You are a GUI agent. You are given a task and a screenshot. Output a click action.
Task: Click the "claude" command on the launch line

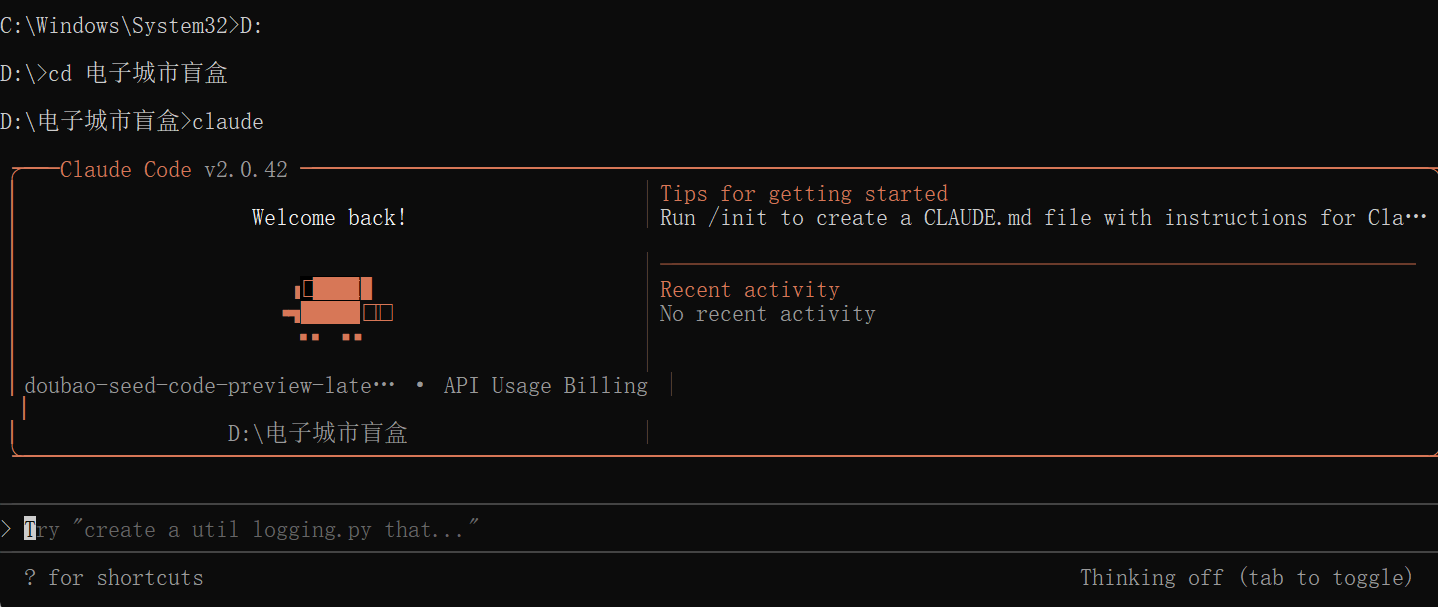[x=228, y=122]
